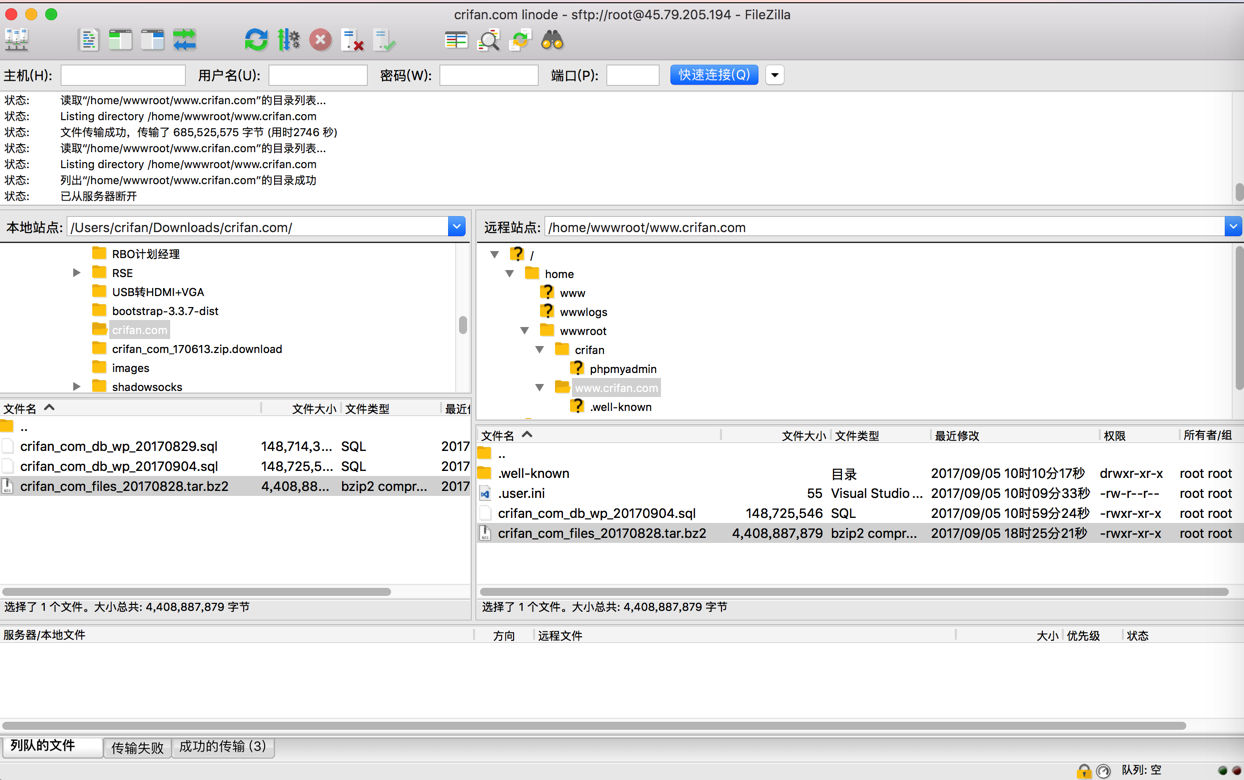The height and width of the screenshot is (780, 1244).
Task: Disconnect from the current server
Action: pos(352,40)
